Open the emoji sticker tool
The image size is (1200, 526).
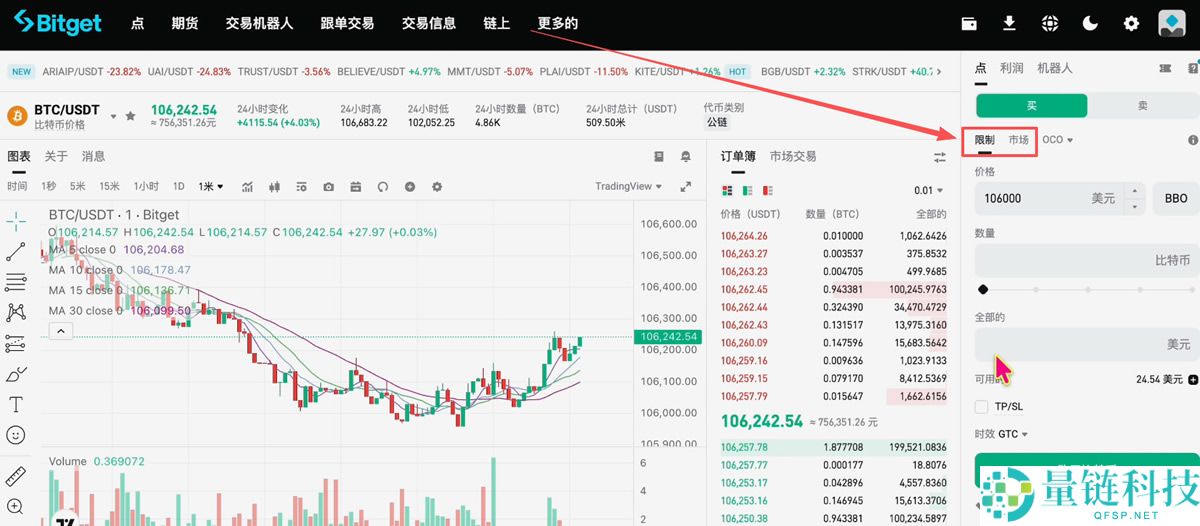(15, 435)
